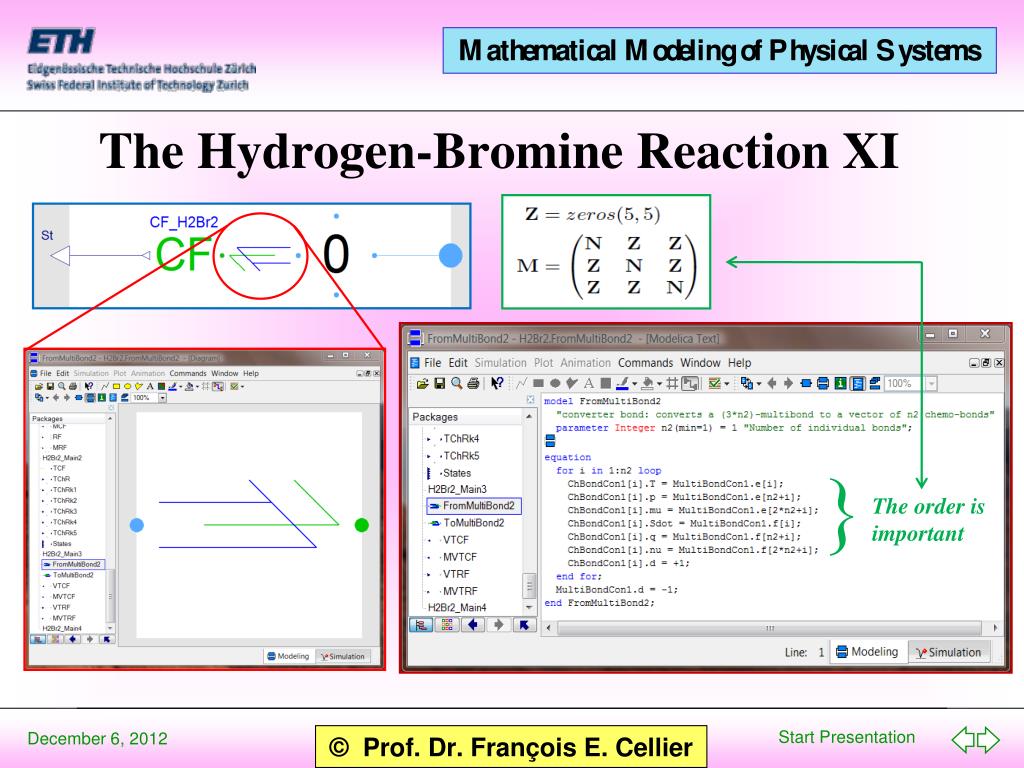Click Previous arrow in Modelica Text top toolbar
1024x768 pixels.
(772, 383)
